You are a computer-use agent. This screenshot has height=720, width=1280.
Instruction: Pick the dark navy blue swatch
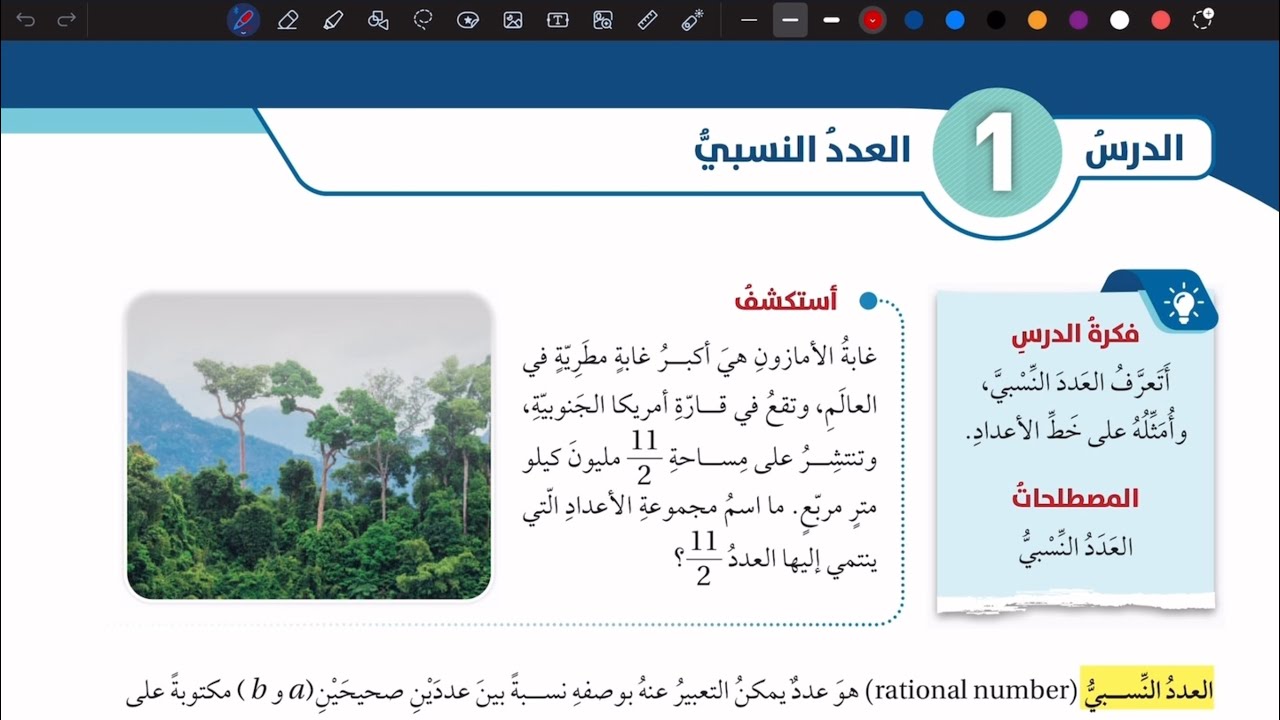point(913,20)
